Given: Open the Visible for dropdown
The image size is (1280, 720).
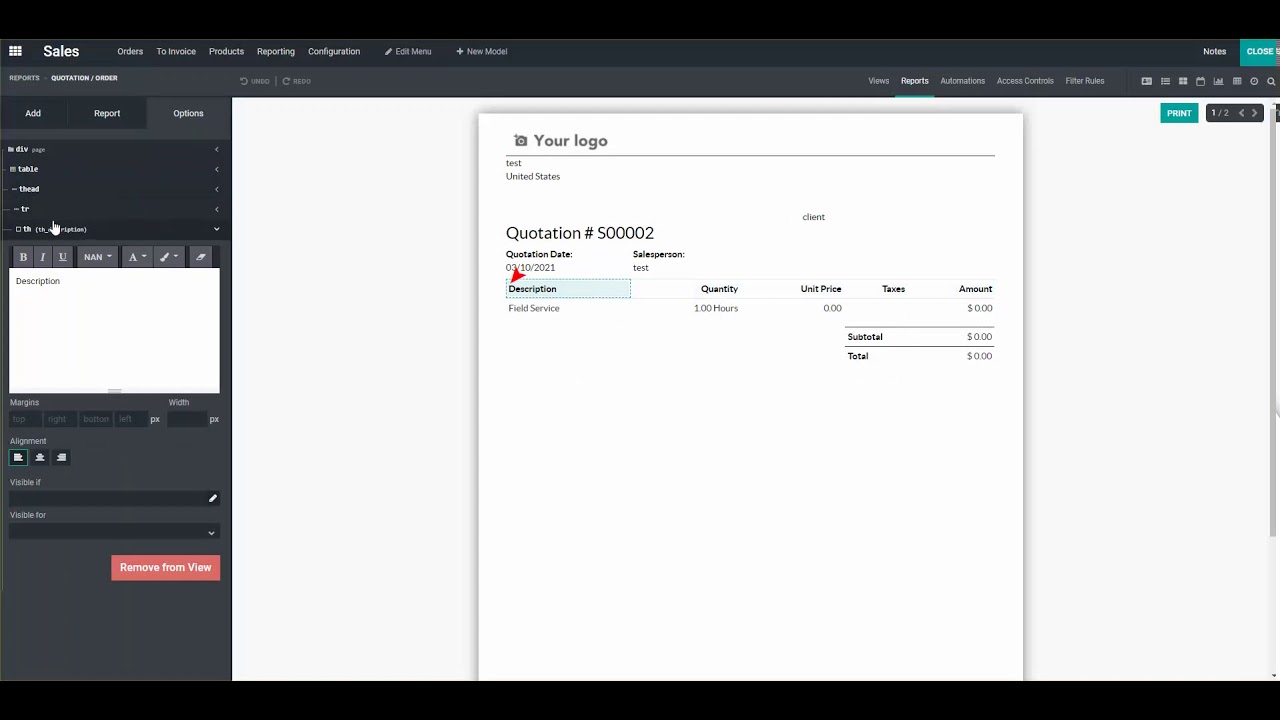Looking at the screenshot, I should (113, 532).
